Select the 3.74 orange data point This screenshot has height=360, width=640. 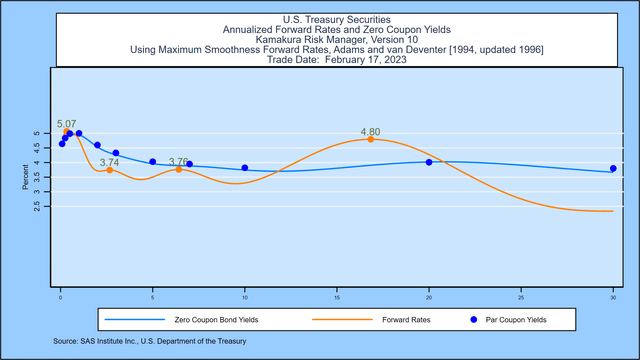click(x=109, y=170)
